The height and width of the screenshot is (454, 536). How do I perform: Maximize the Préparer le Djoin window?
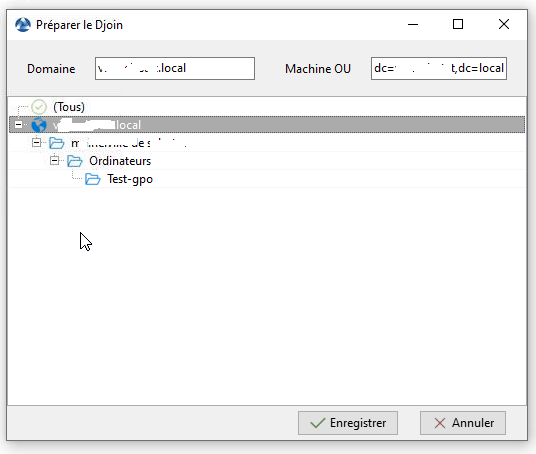pyautogui.click(x=458, y=24)
